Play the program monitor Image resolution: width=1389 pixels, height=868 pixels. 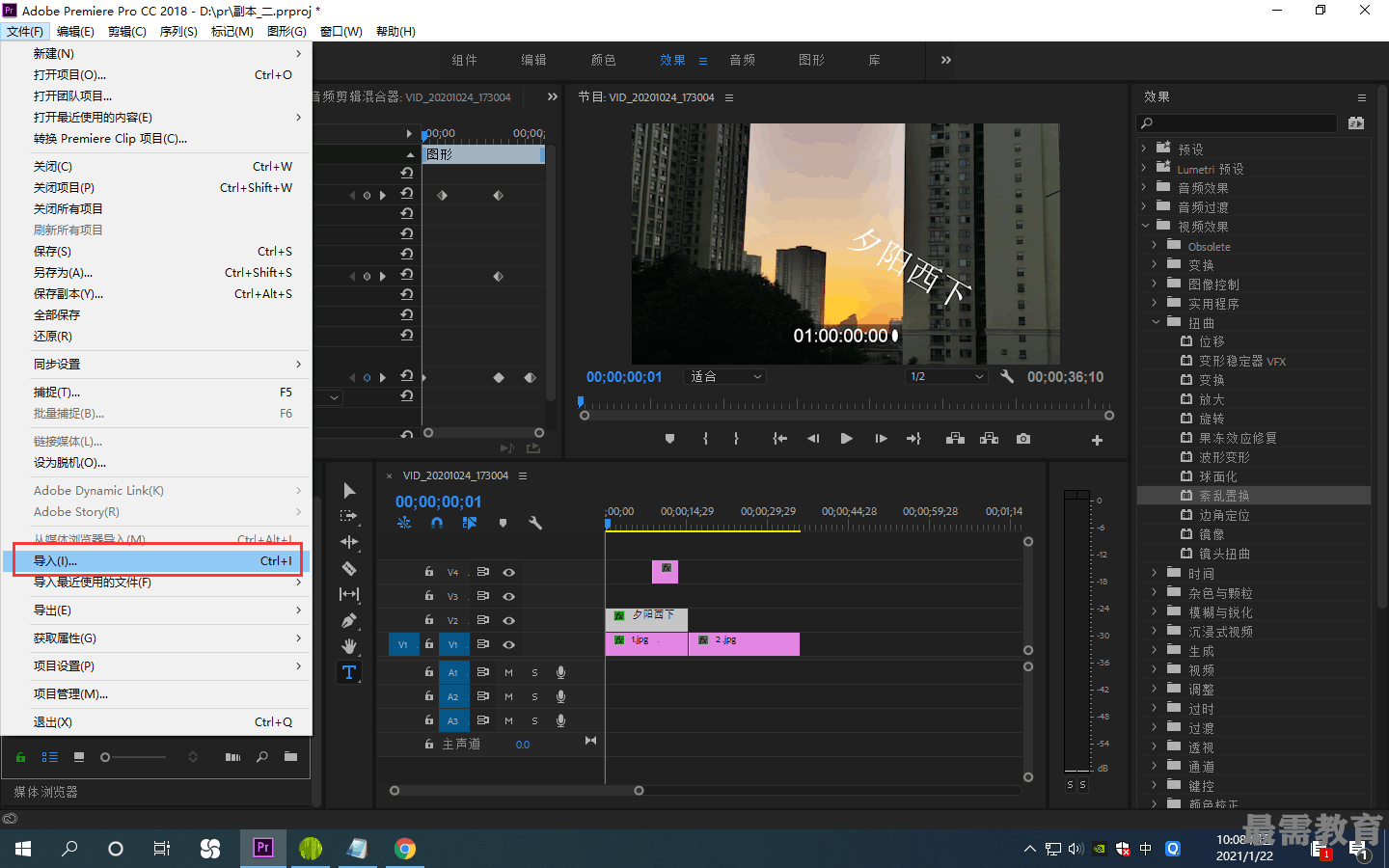tap(846, 439)
